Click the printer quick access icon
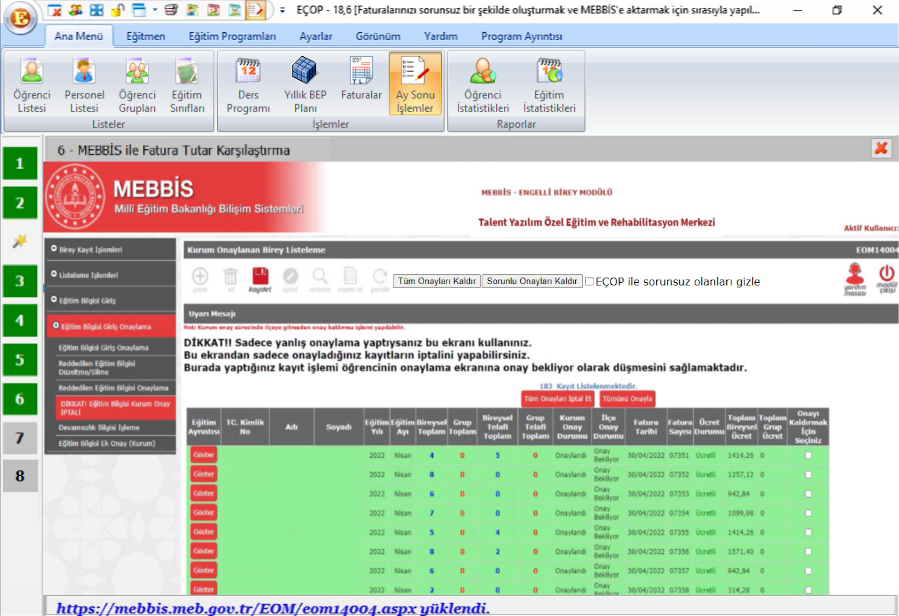This screenshot has height=616, width=899. tap(171, 10)
